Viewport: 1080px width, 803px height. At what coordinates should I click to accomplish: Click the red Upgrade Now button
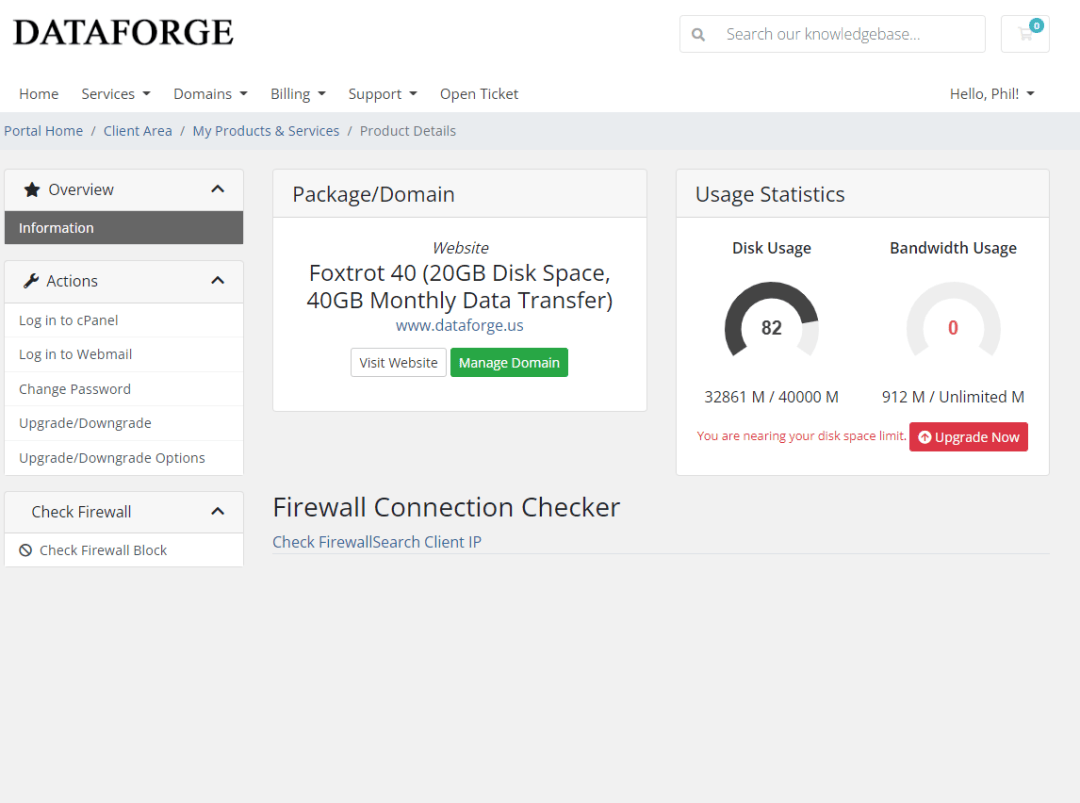[x=968, y=437]
